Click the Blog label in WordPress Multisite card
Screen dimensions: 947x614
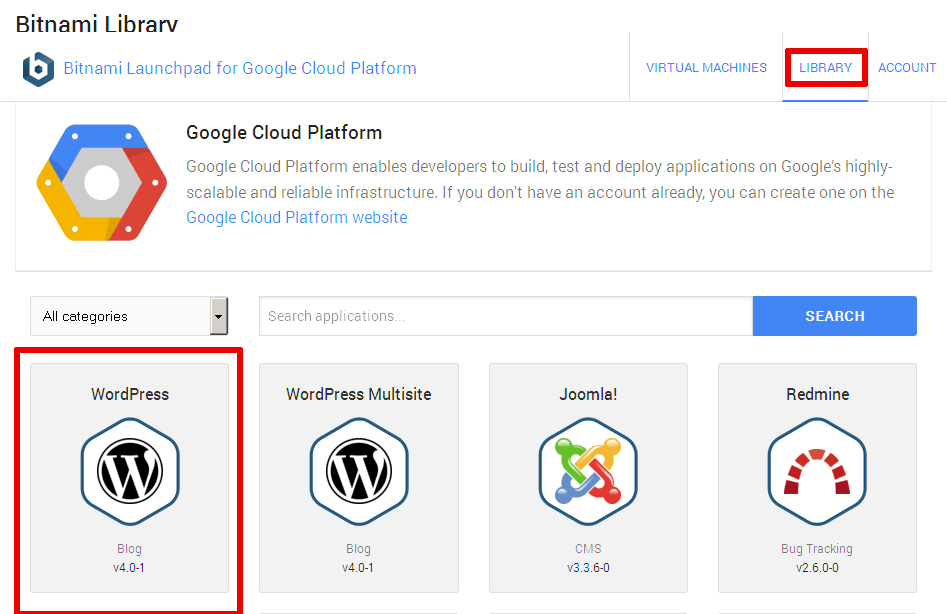tap(359, 549)
